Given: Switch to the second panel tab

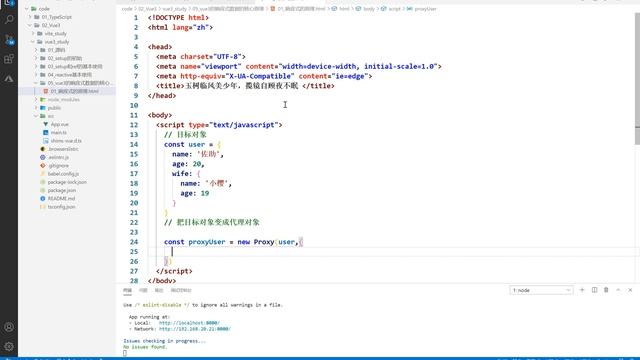Looking at the screenshot, I should point(143,290).
